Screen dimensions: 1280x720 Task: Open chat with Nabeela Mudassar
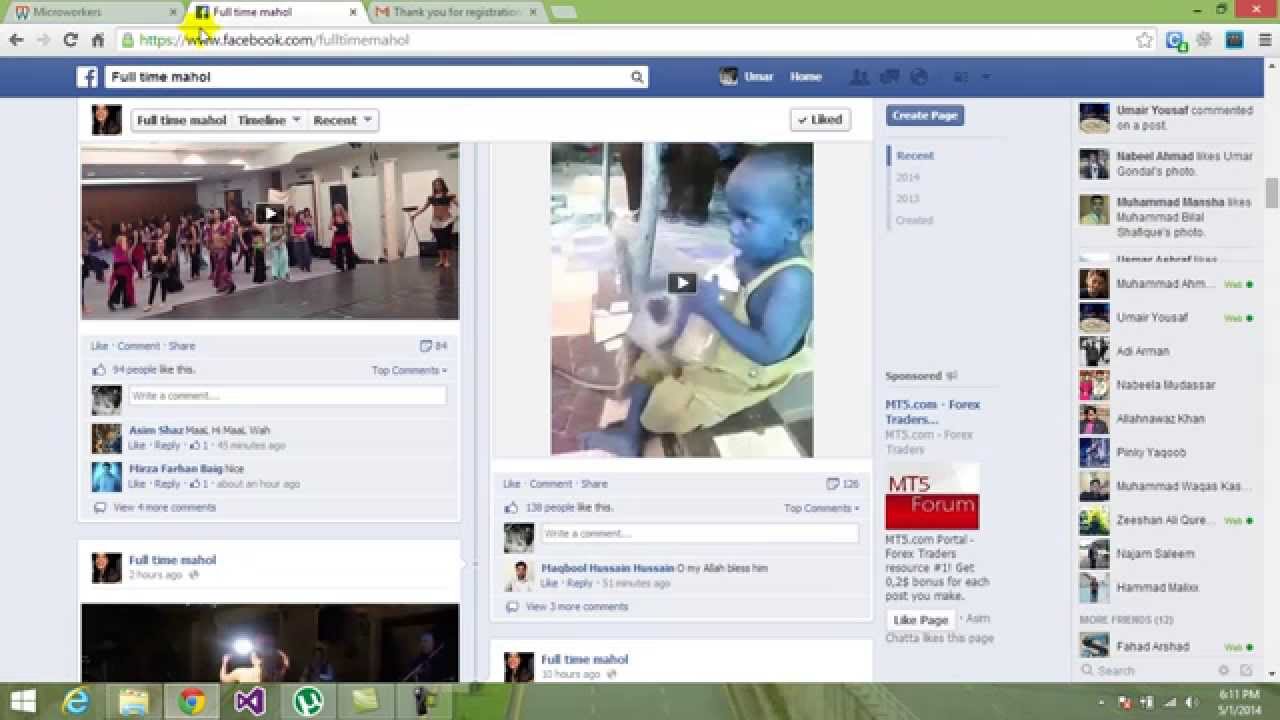(1165, 385)
